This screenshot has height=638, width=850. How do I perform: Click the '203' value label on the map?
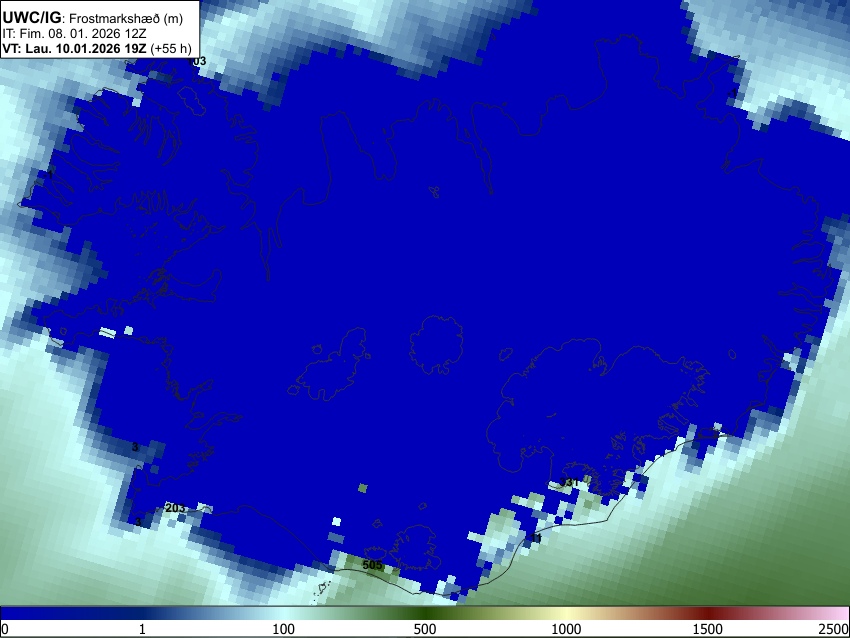[175, 508]
